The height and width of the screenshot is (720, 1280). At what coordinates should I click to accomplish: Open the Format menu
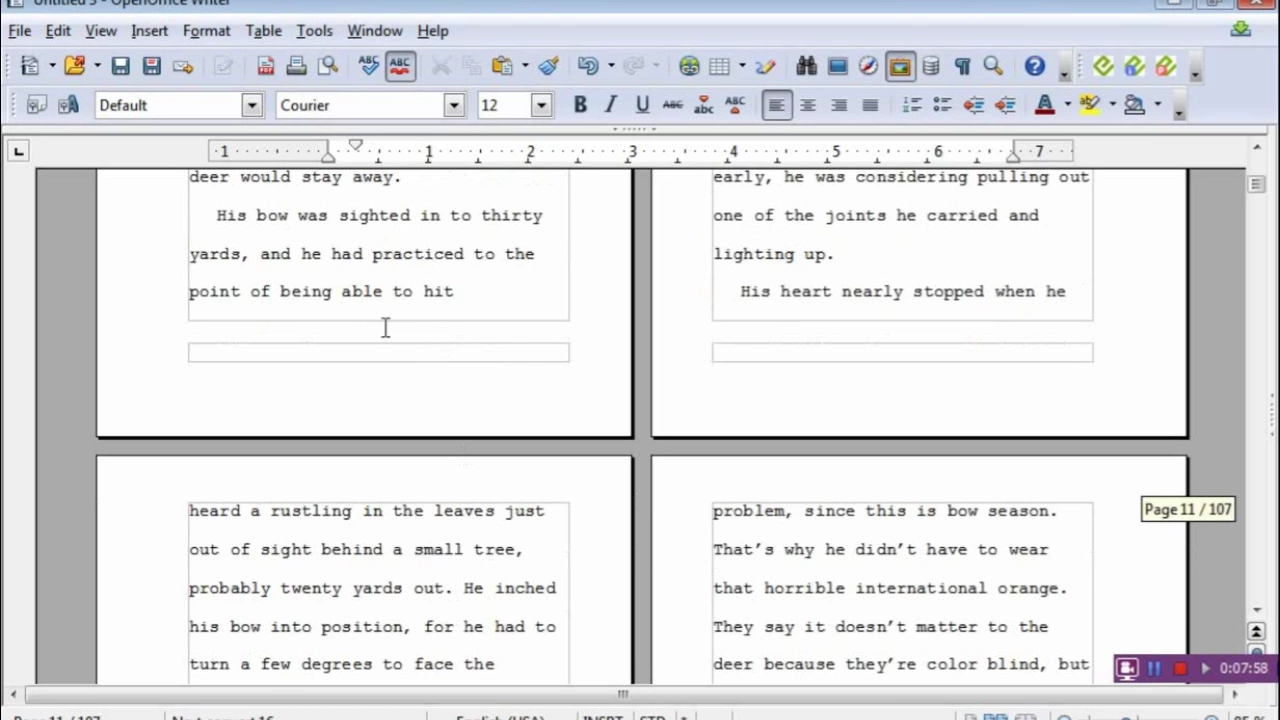[206, 31]
